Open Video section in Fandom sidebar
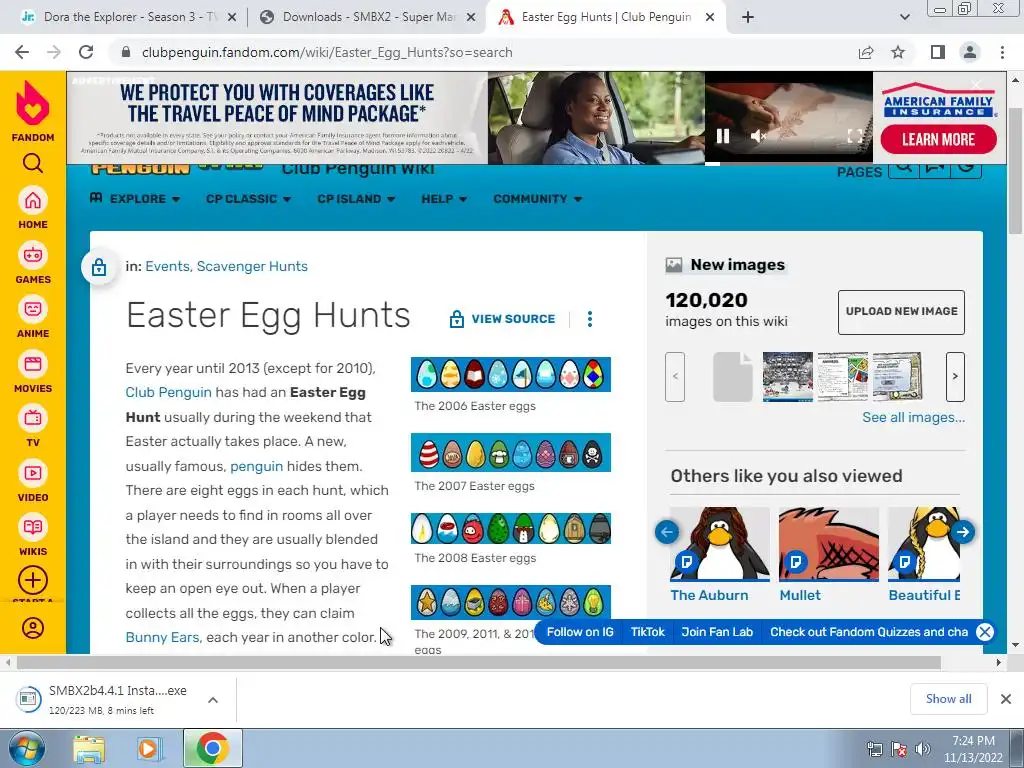 33,481
